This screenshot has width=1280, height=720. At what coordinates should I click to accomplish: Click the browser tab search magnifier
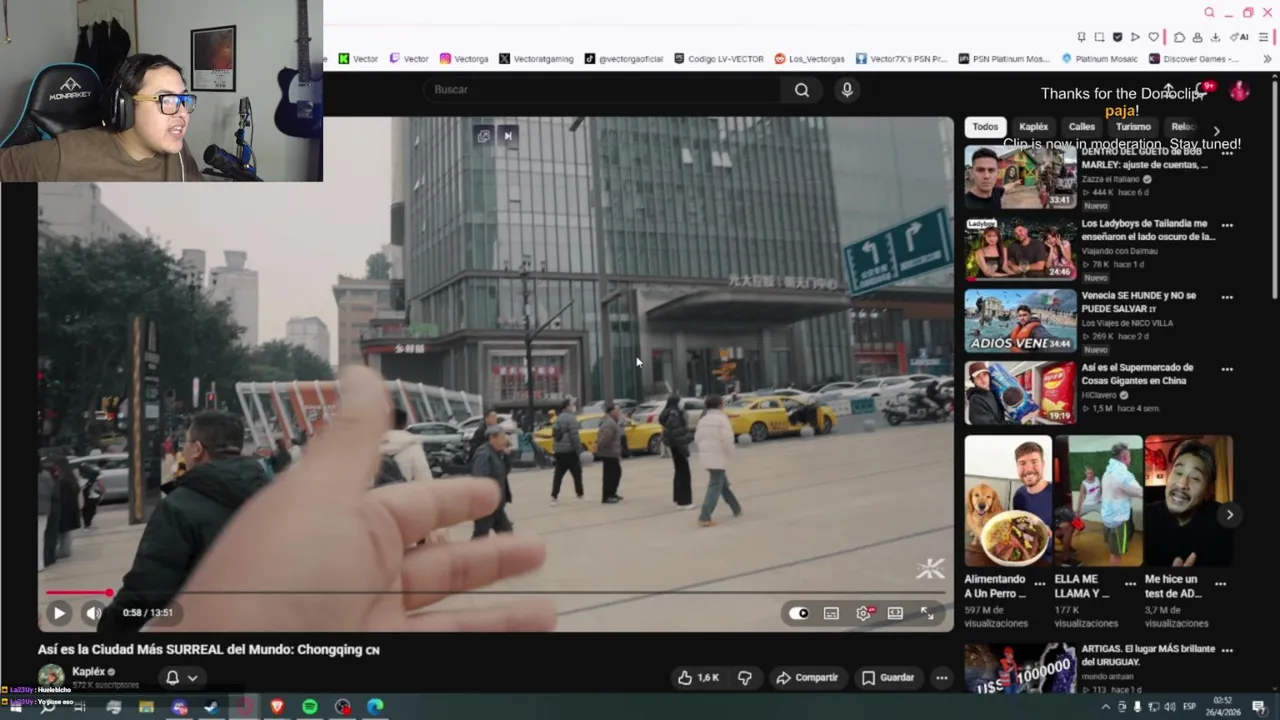click(x=1209, y=13)
